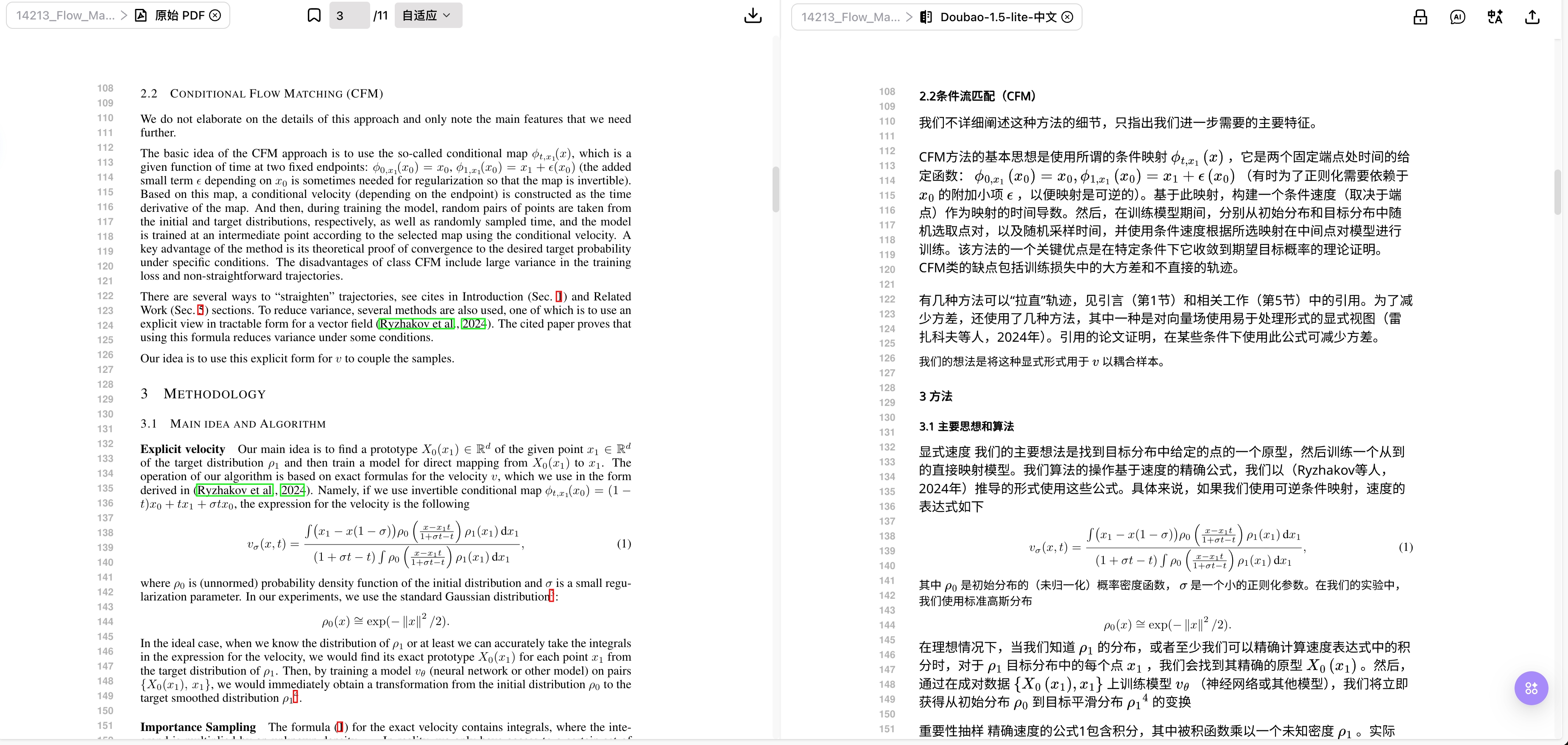Click the page number input field
The image size is (1568, 745).
(x=349, y=15)
